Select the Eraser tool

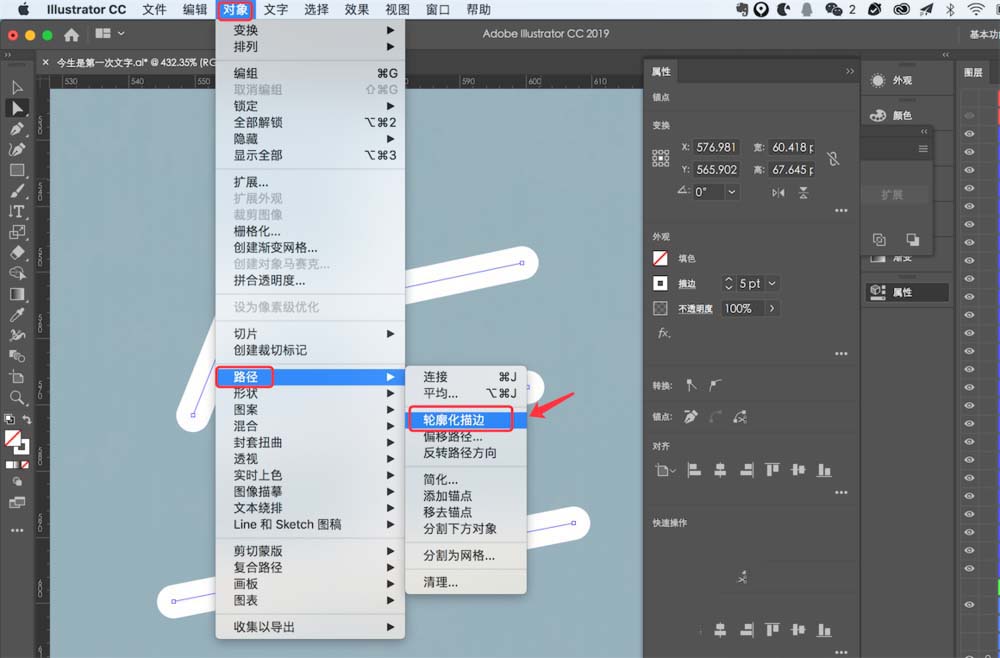pos(17,252)
